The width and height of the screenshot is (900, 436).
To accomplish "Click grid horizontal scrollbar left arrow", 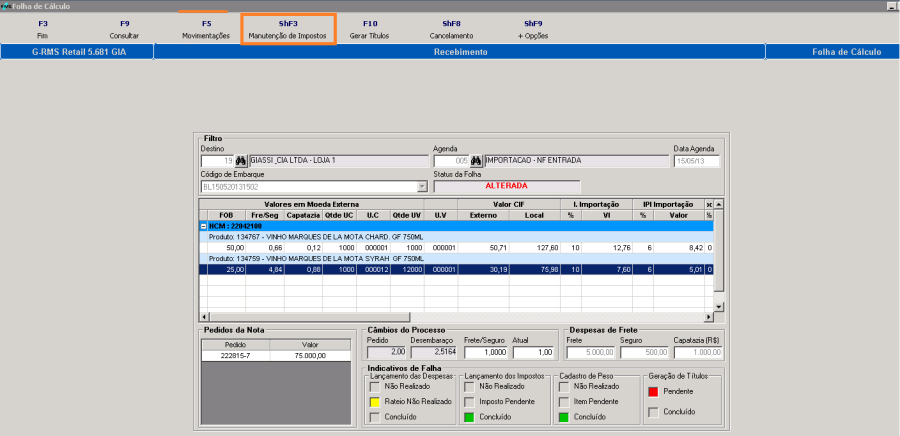I will tap(203, 317).
